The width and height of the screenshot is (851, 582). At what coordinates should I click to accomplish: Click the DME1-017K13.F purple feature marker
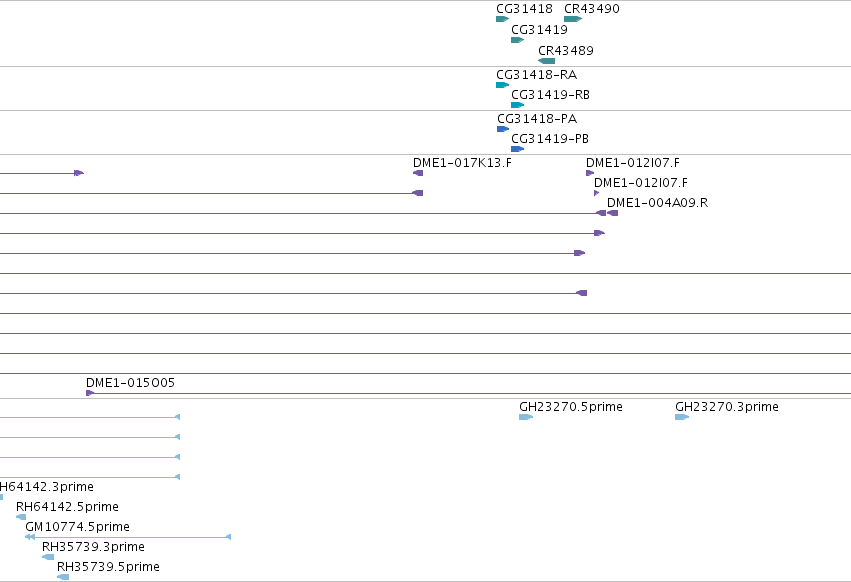point(418,173)
